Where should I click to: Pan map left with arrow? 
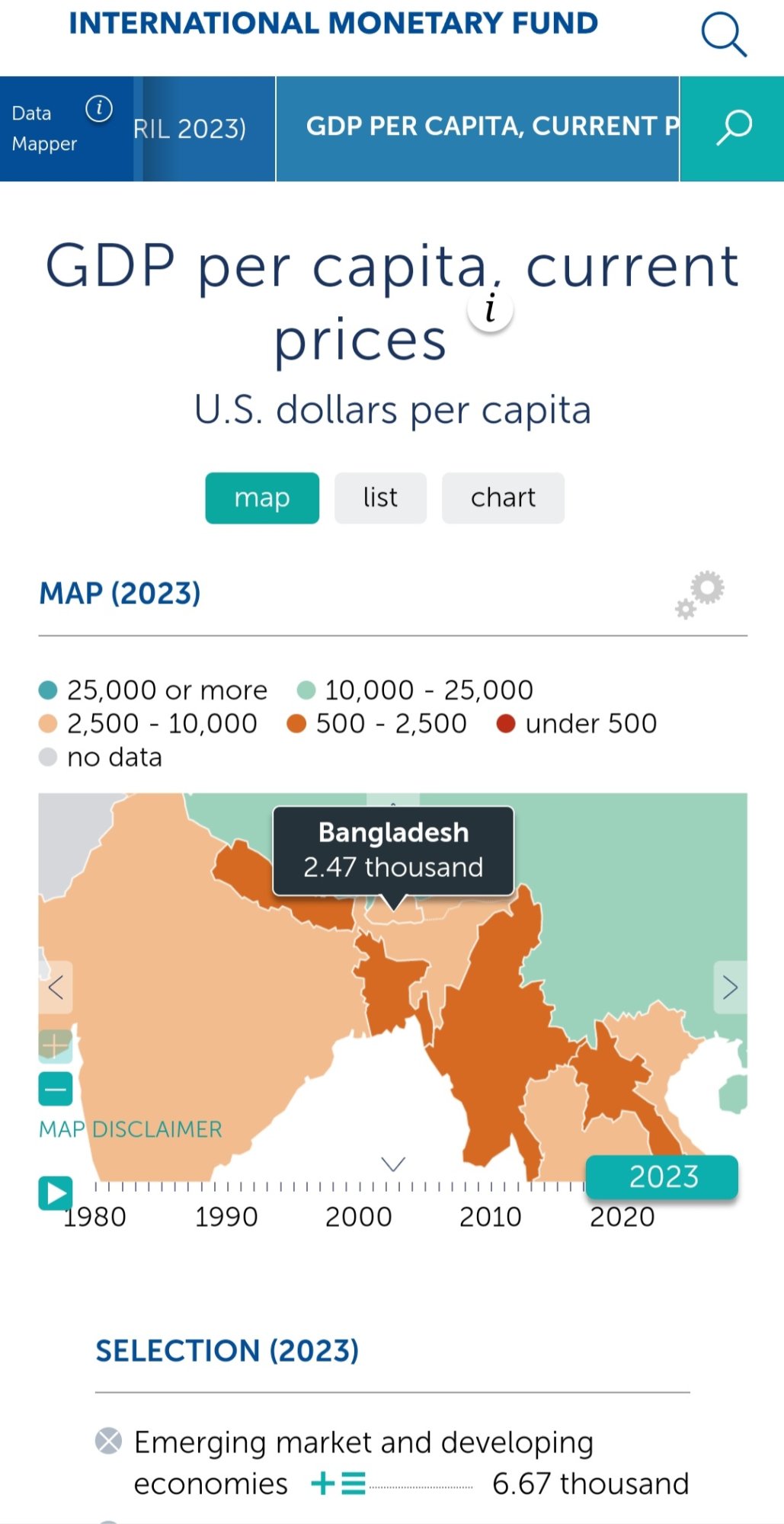click(56, 988)
